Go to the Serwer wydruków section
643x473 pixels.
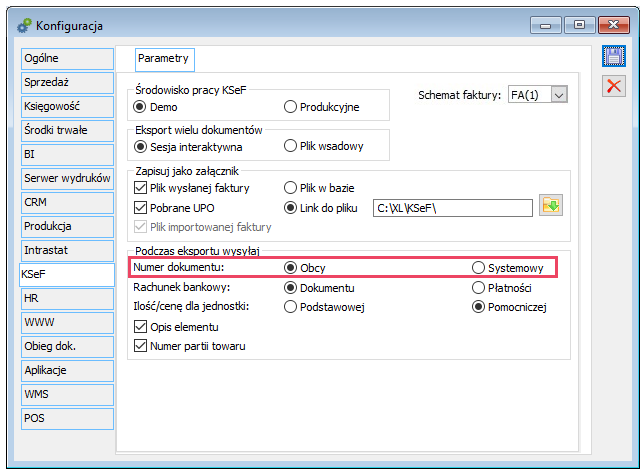click(67, 178)
